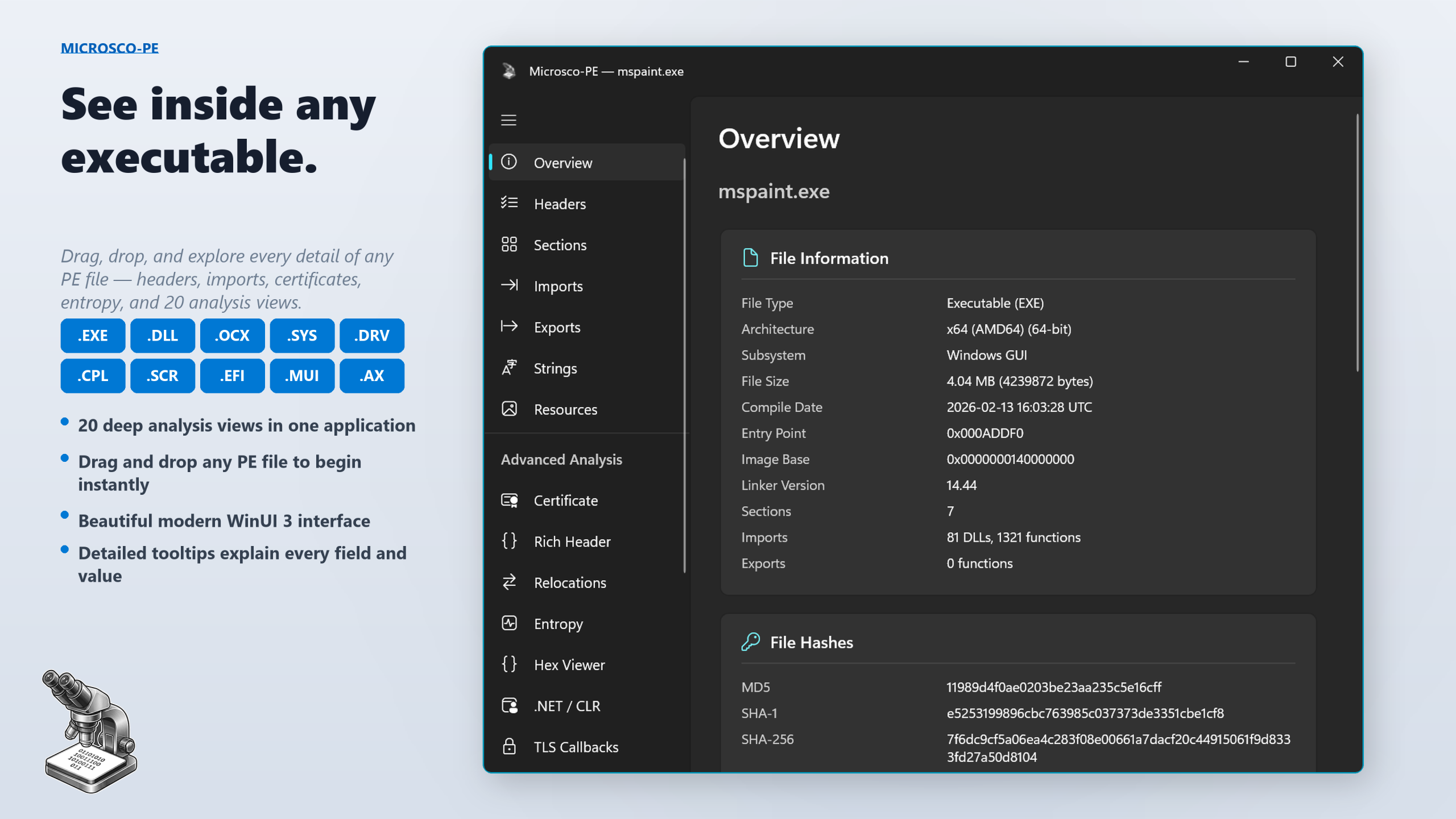Open the Resources view
Image resolution: width=1456 pixels, height=819 pixels.
(565, 409)
